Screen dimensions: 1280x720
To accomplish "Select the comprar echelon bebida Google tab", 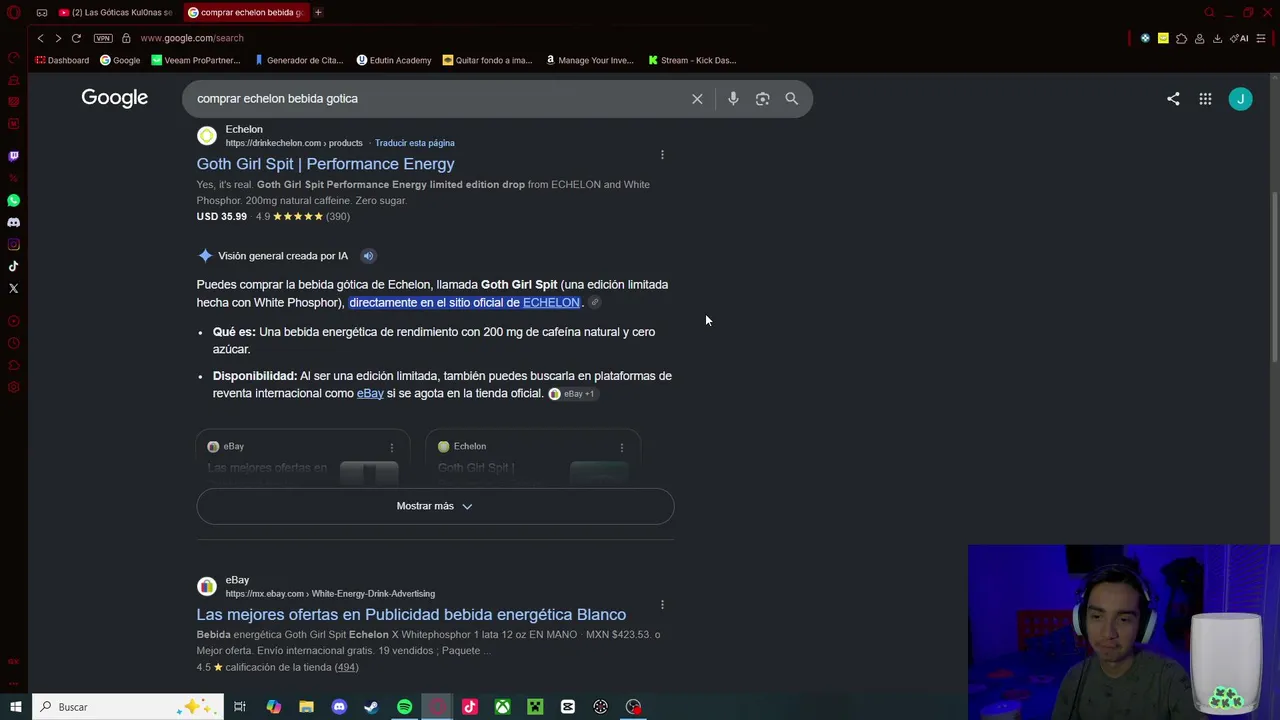I will click(246, 12).
